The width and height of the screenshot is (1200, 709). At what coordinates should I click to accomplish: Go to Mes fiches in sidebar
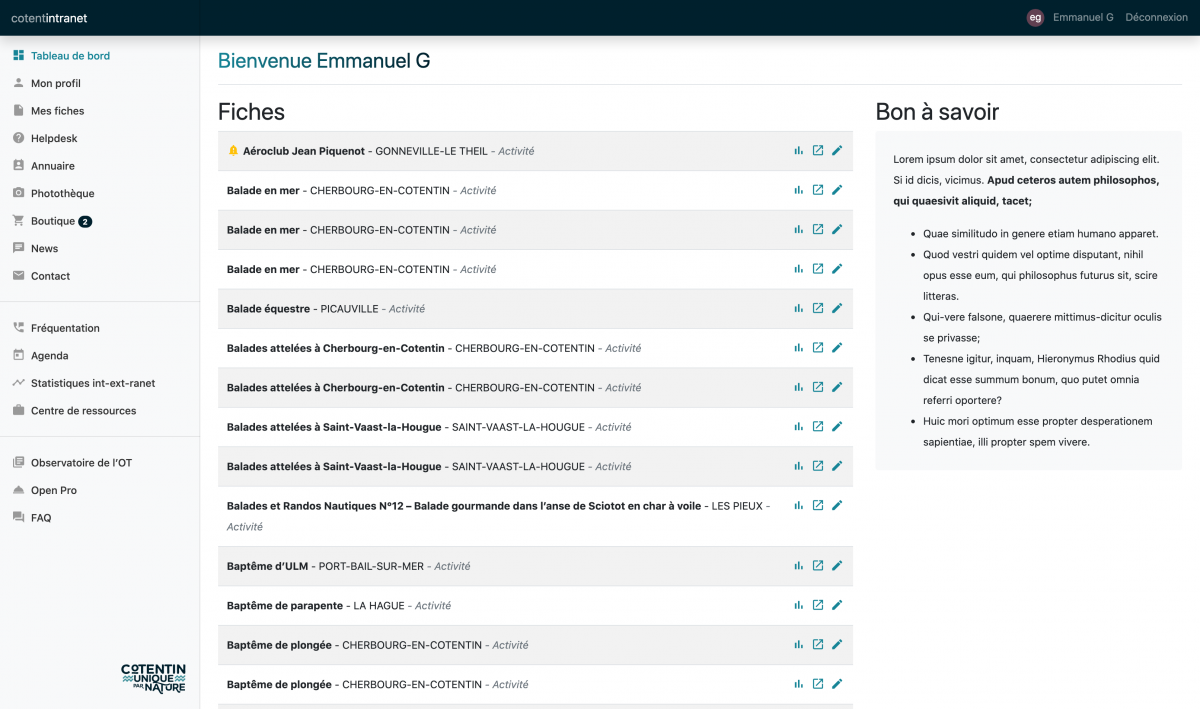point(57,111)
